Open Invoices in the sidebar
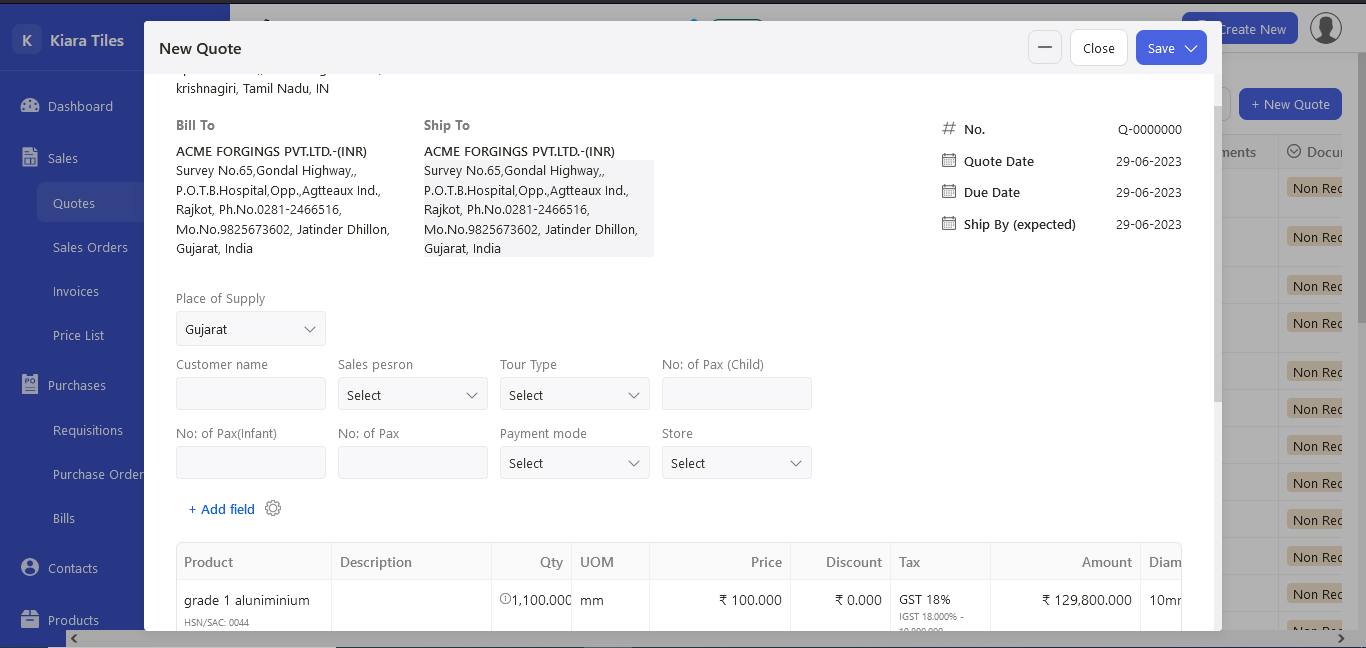The height and width of the screenshot is (648, 1366). pos(76,291)
